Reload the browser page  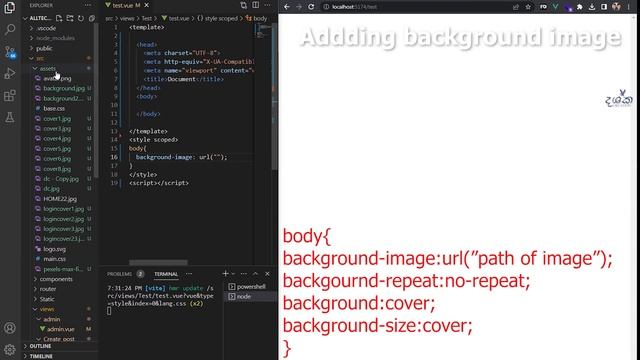click(x=311, y=7)
